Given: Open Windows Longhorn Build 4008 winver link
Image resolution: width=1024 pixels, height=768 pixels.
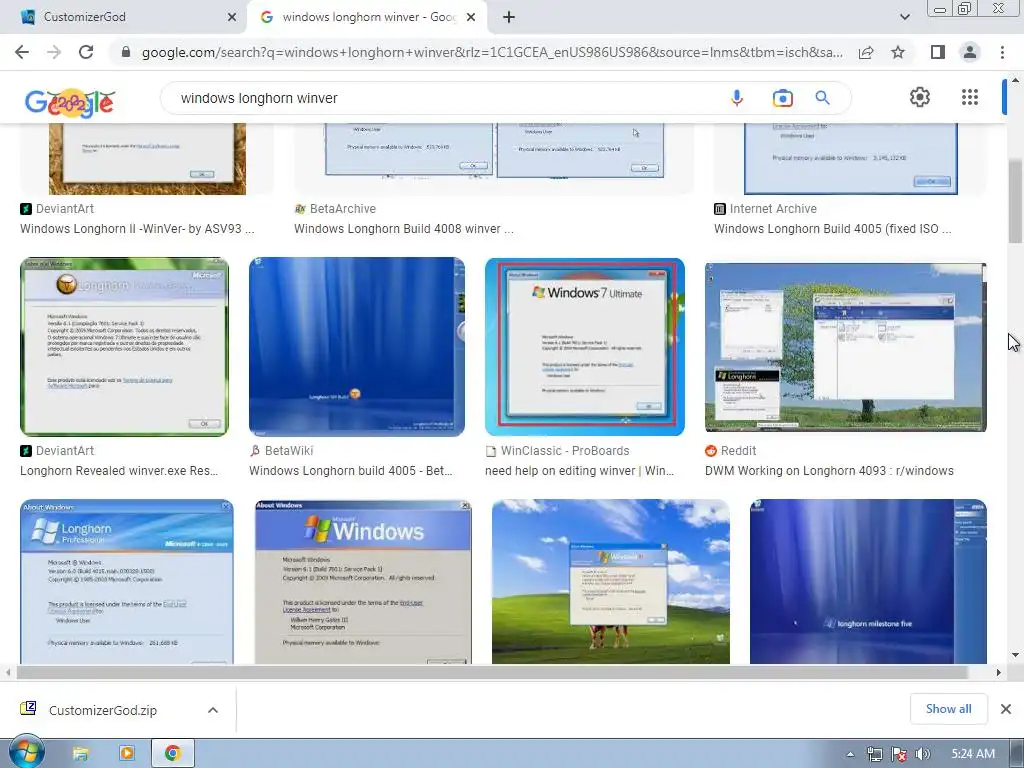Looking at the screenshot, I should [404, 229].
